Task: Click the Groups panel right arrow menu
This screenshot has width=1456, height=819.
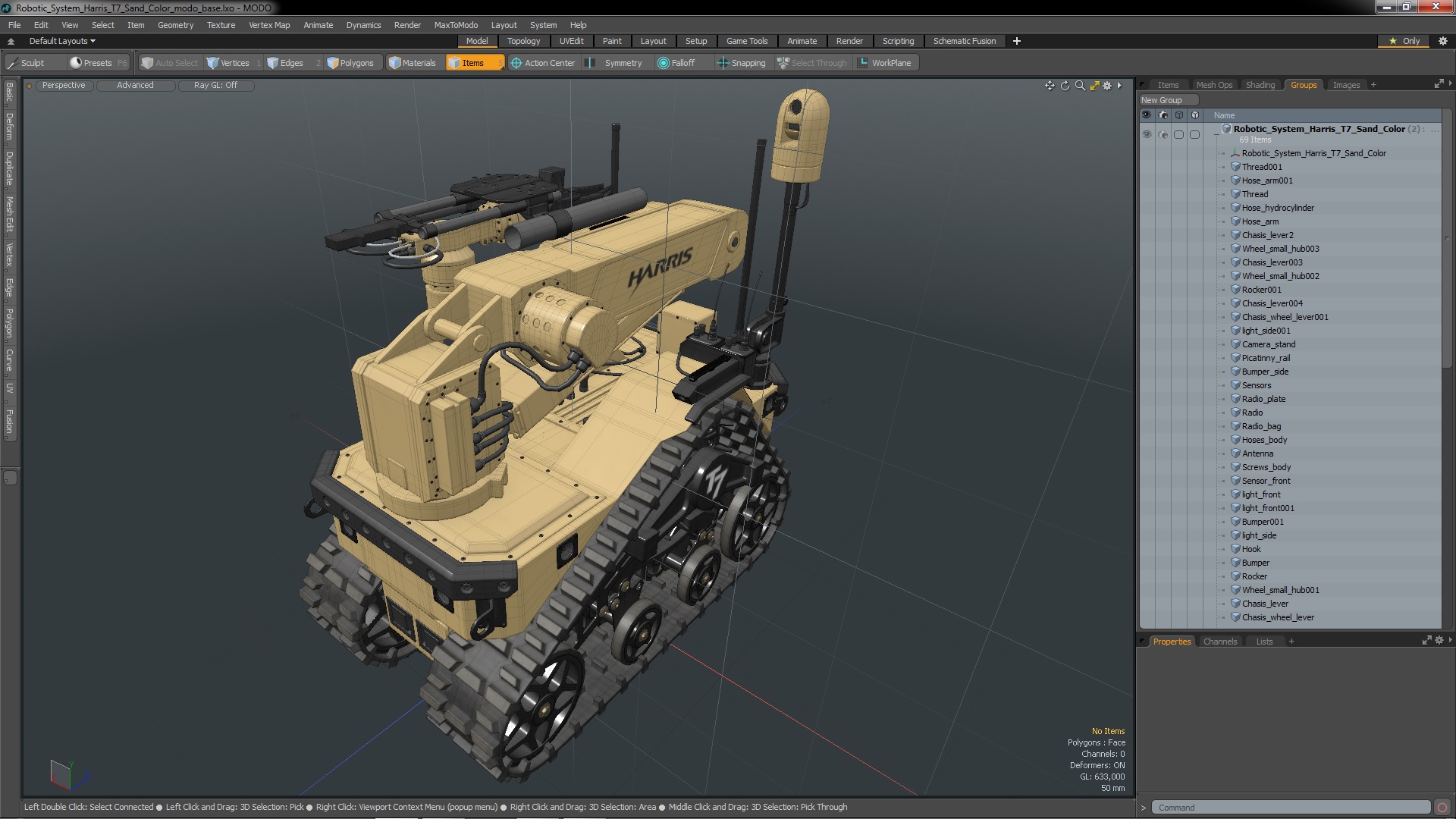Action: point(1450,84)
